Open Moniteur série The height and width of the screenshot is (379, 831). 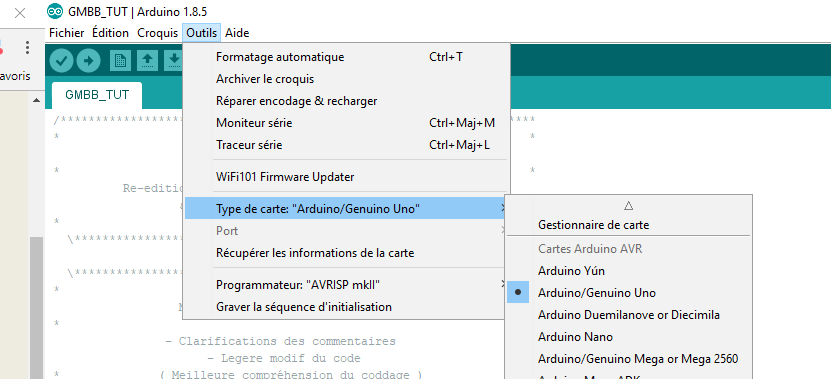346,123
